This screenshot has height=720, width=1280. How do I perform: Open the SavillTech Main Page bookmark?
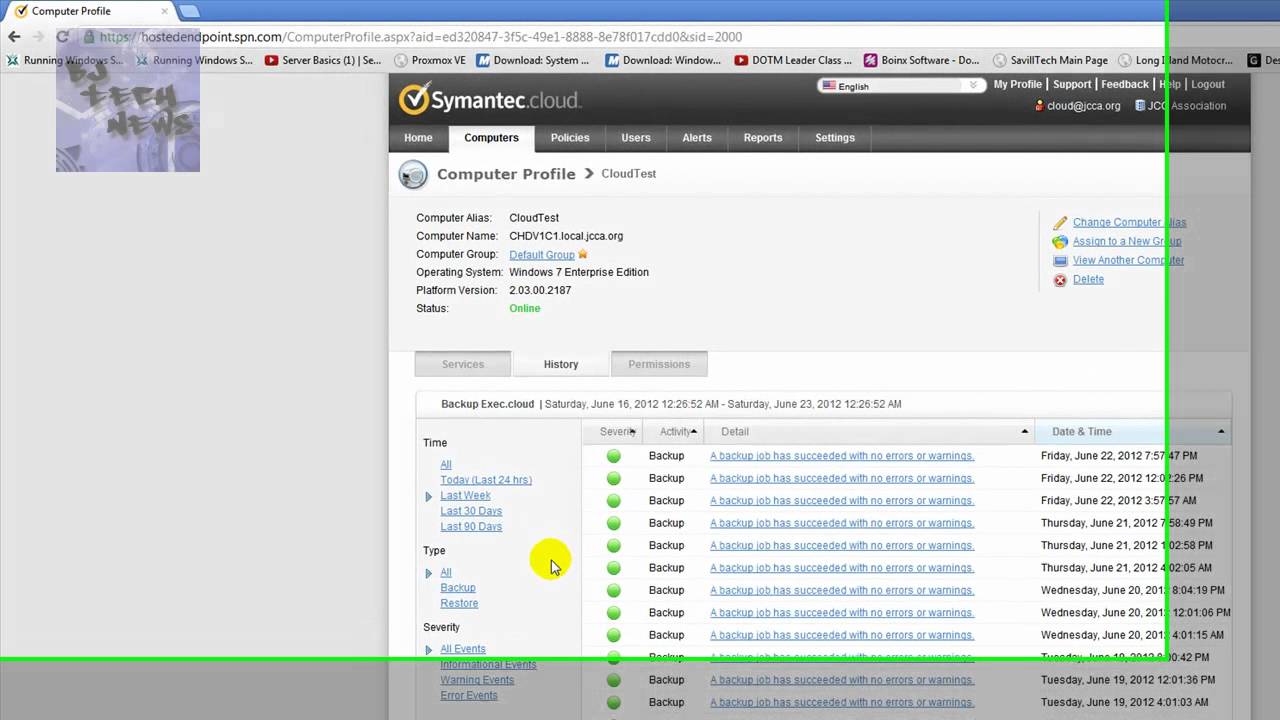click(x=1050, y=60)
